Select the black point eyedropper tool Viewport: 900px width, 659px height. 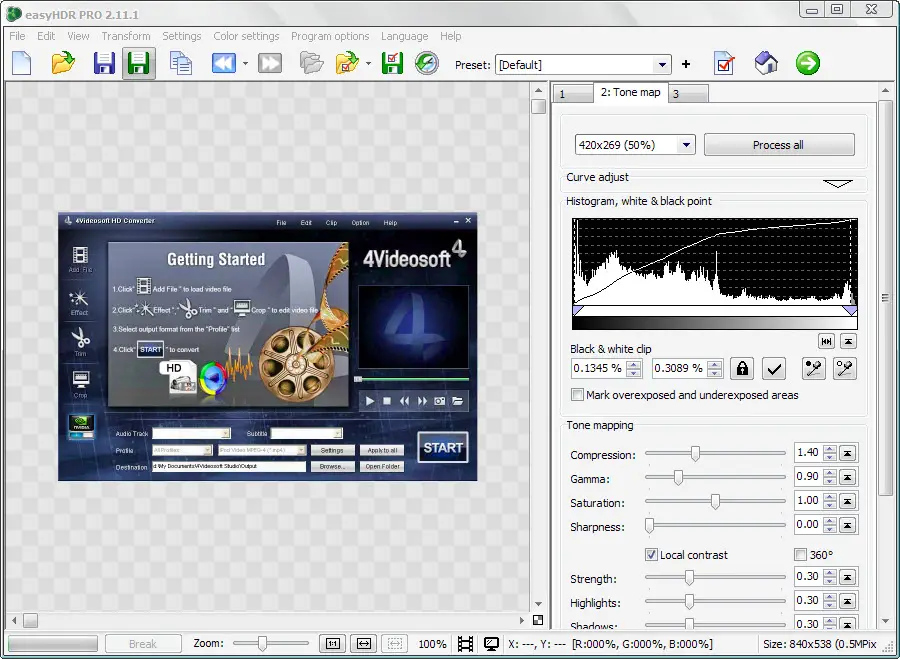point(813,369)
